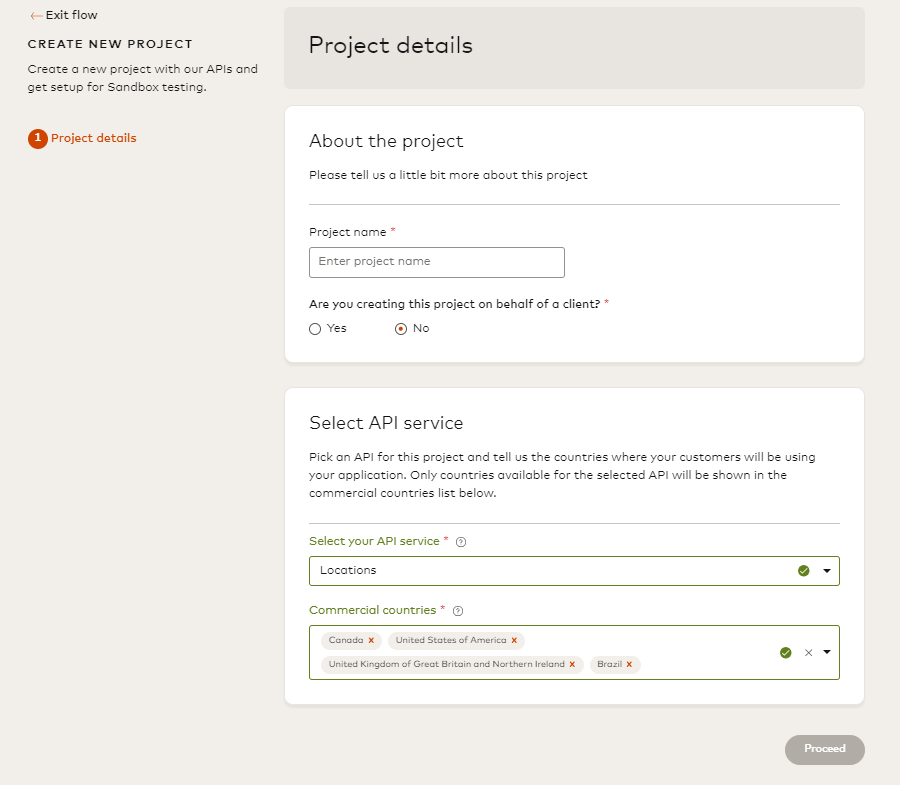Viewport: 900px width, 785px height.
Task: Clear all selected commercial countries
Action: pyautogui.click(x=808, y=652)
